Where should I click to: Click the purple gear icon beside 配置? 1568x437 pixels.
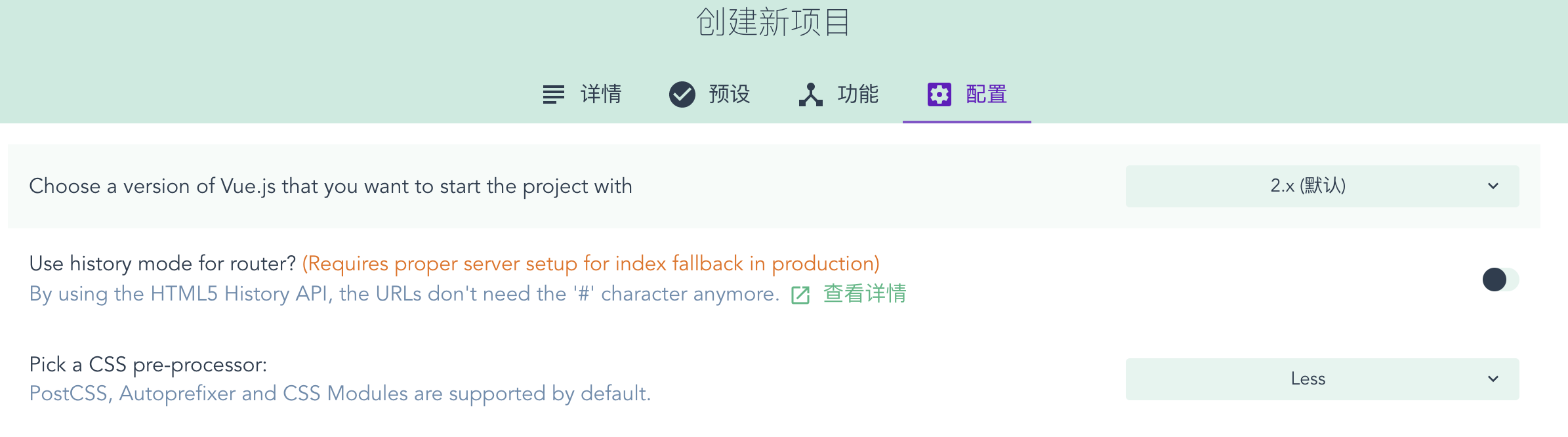click(939, 94)
